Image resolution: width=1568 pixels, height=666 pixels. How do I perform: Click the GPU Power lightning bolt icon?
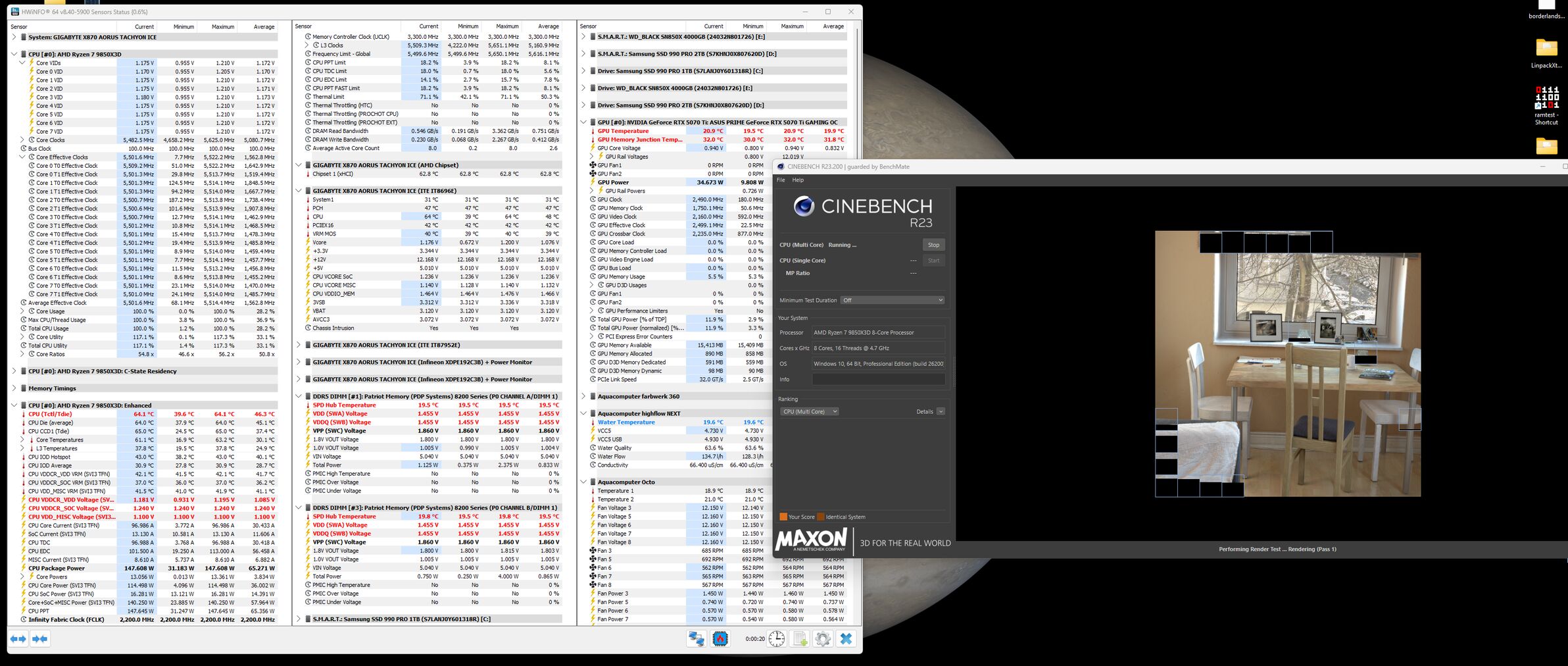[x=593, y=182]
